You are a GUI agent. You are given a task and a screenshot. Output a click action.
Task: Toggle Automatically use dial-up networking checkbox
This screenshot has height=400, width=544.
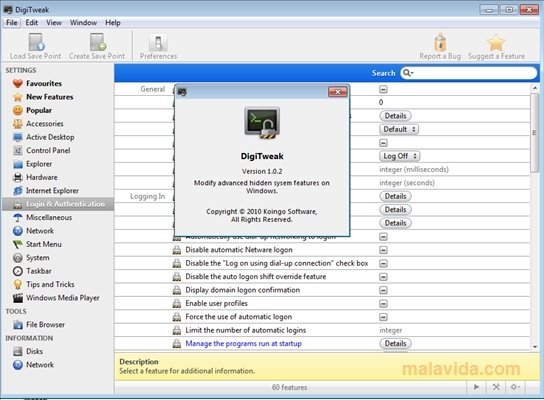pos(383,237)
